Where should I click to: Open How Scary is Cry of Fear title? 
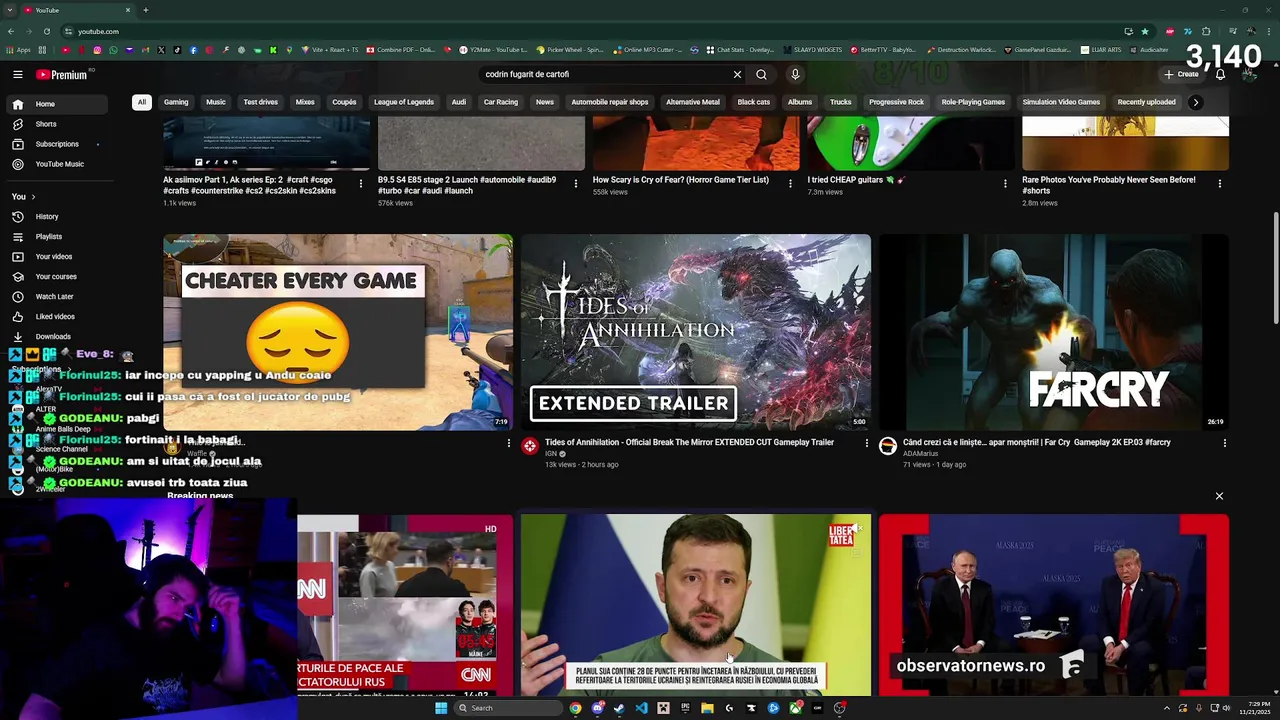coord(681,180)
